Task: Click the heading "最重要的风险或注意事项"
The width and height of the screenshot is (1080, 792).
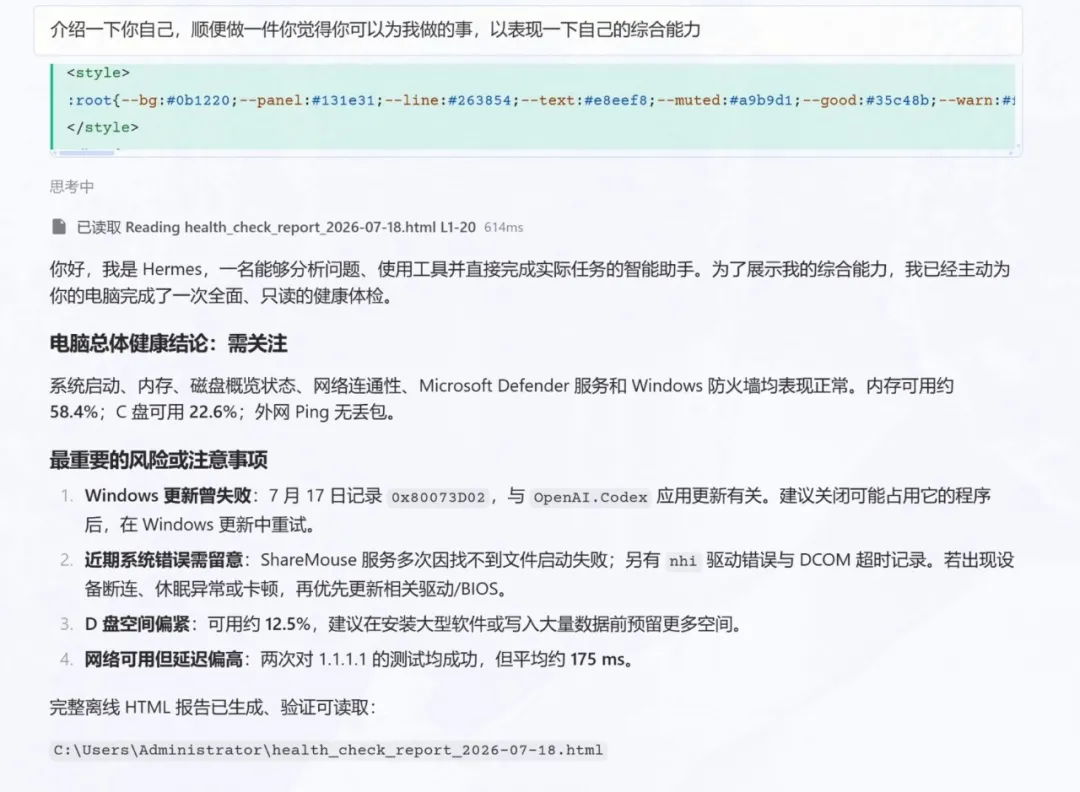Action: coord(158,460)
